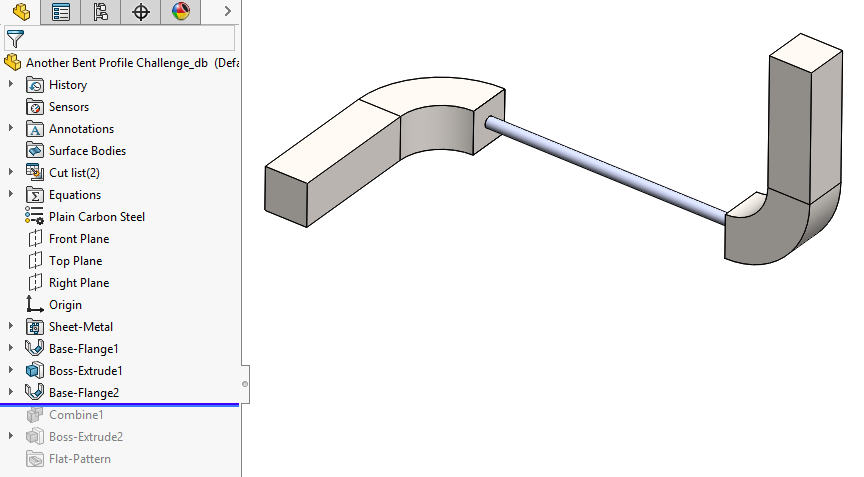Select the Equations label

click(75, 195)
